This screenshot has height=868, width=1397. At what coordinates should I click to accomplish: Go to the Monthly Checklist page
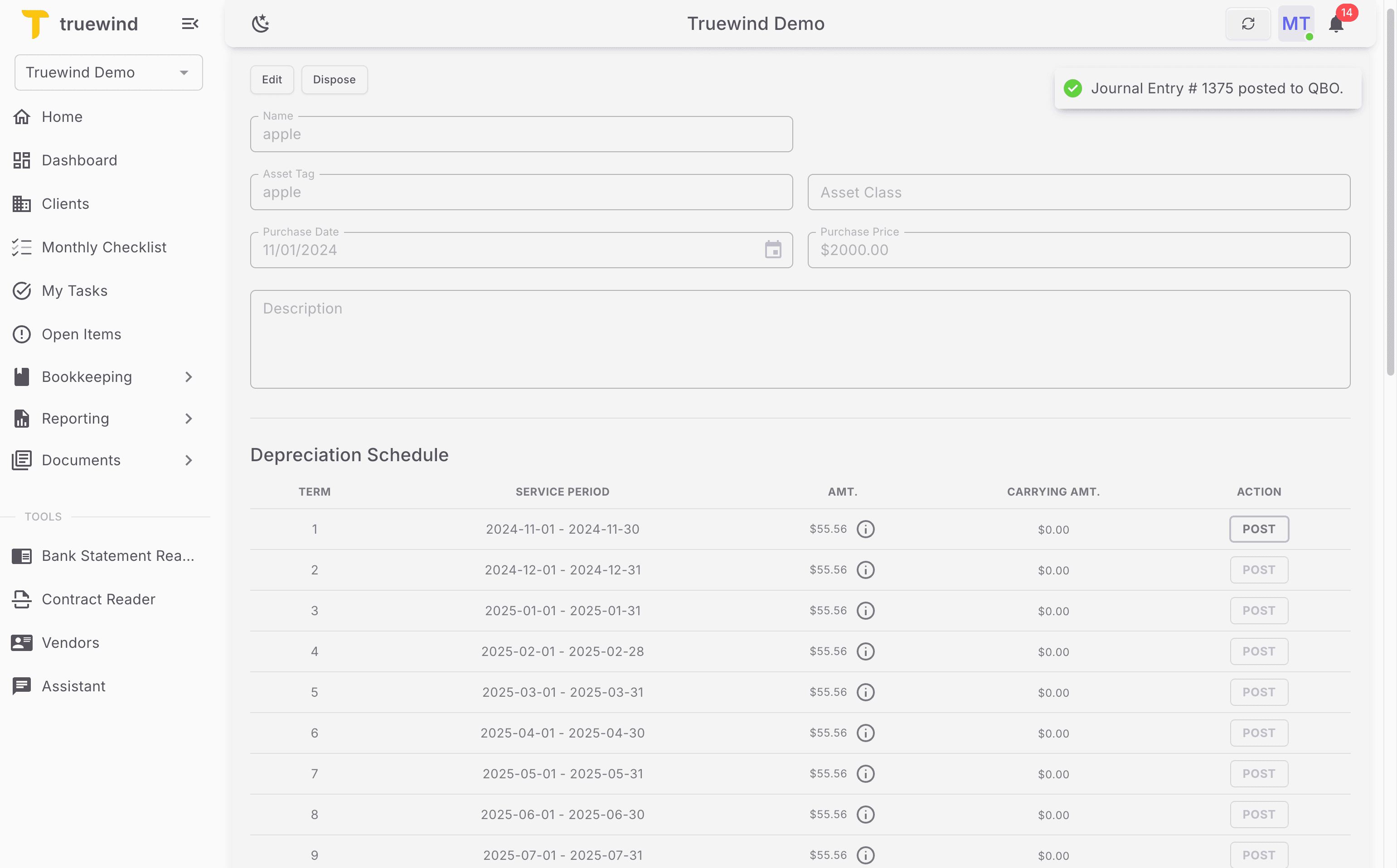coord(104,247)
